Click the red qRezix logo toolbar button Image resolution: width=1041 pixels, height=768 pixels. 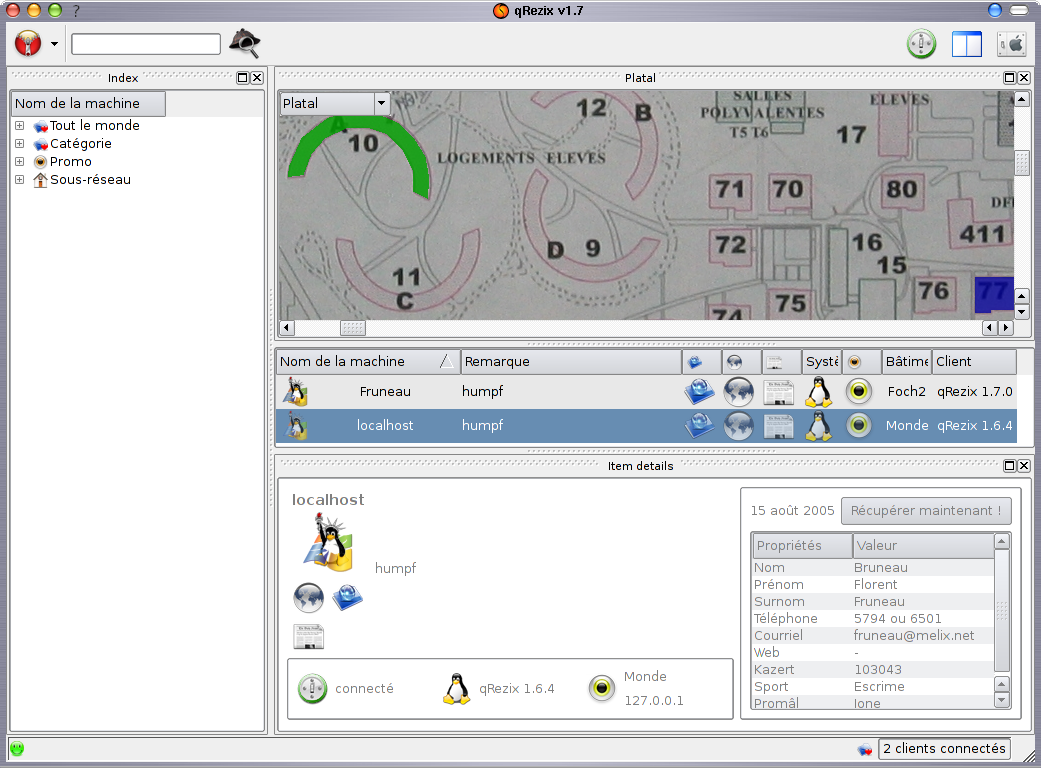(28, 44)
